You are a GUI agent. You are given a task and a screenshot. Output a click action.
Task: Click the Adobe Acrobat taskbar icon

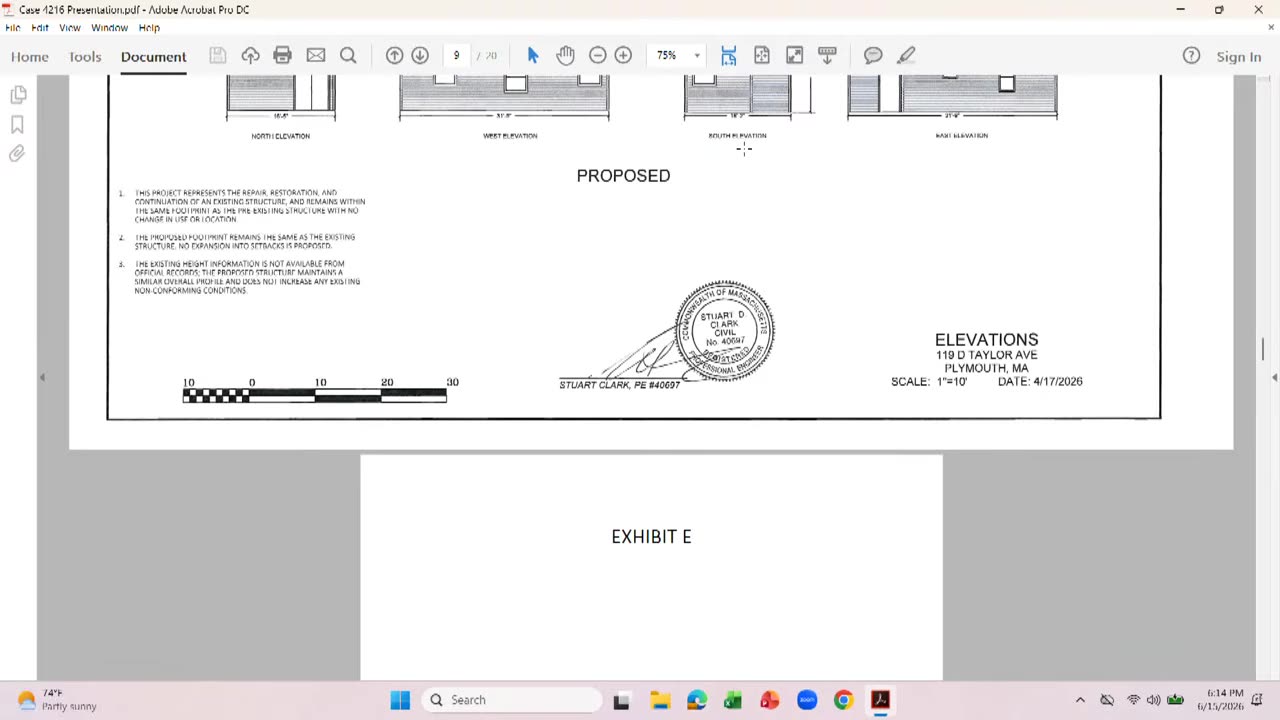coord(880,700)
